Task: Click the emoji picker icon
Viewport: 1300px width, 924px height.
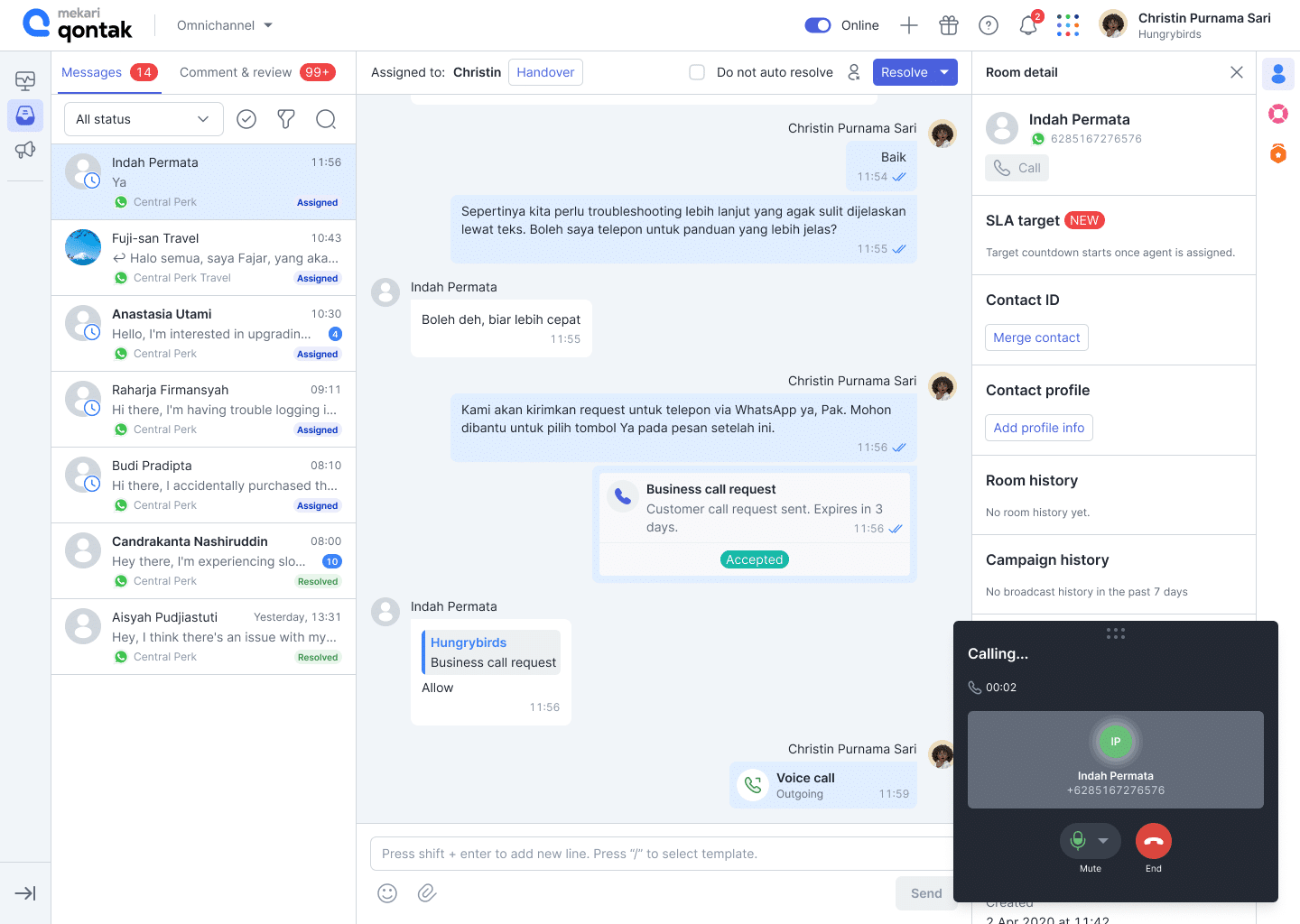Action: [387, 893]
